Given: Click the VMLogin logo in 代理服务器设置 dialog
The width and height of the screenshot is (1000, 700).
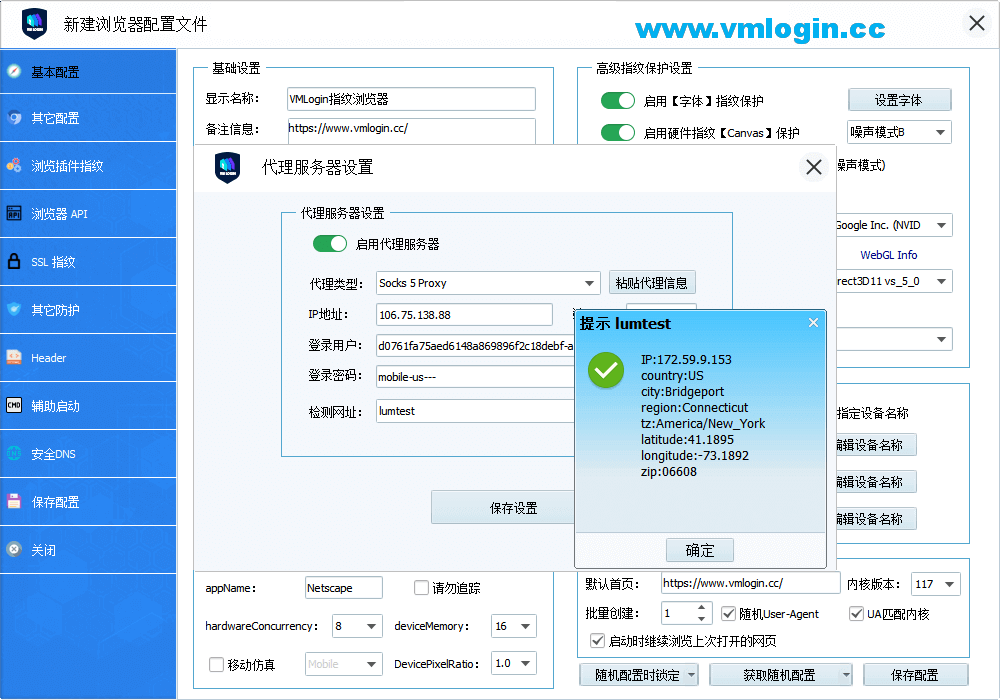Looking at the screenshot, I should pos(228,168).
